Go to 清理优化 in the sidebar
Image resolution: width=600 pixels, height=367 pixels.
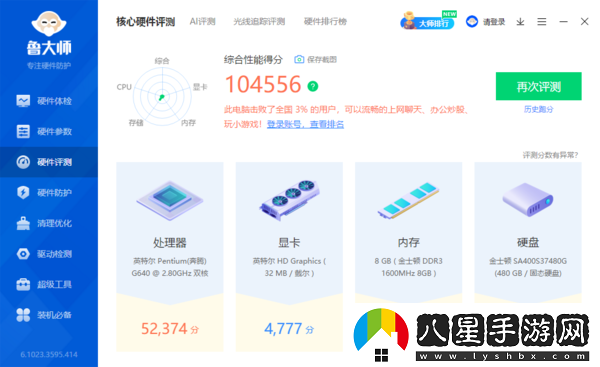(49, 223)
